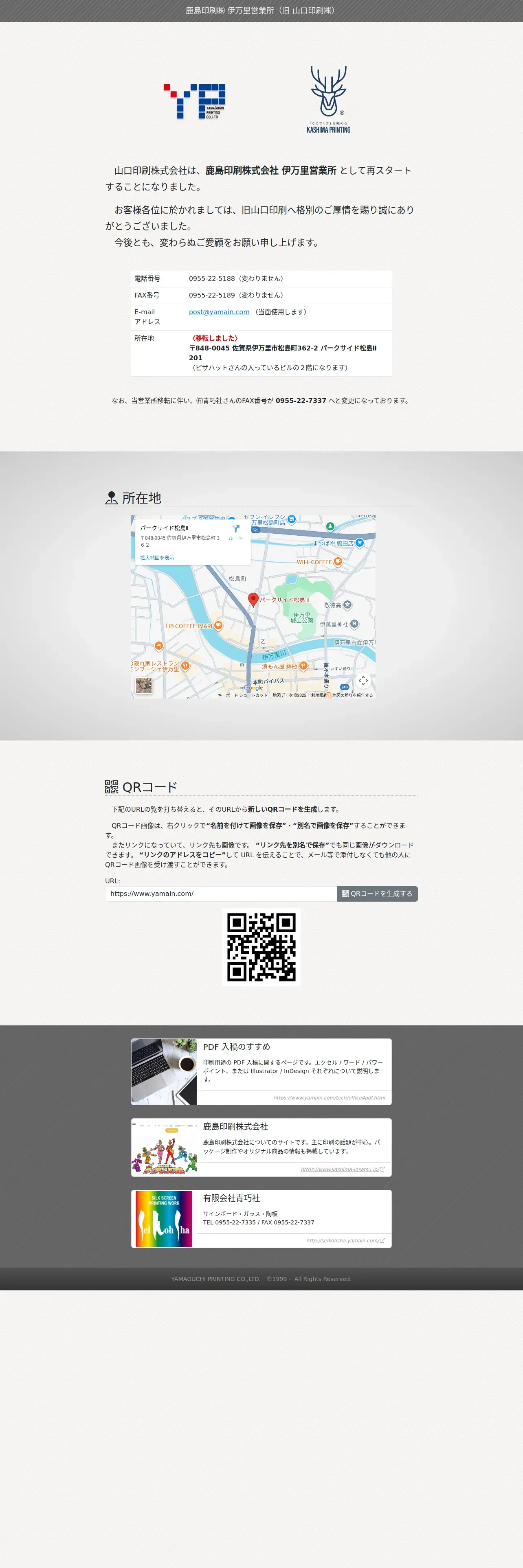Click the generated QR code image
Viewport: 523px width, 1568px height.
261,947
